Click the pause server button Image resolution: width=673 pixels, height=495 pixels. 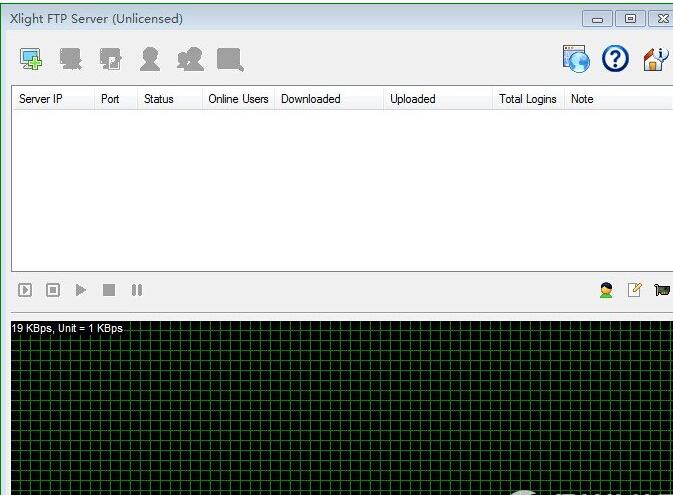pos(137,290)
